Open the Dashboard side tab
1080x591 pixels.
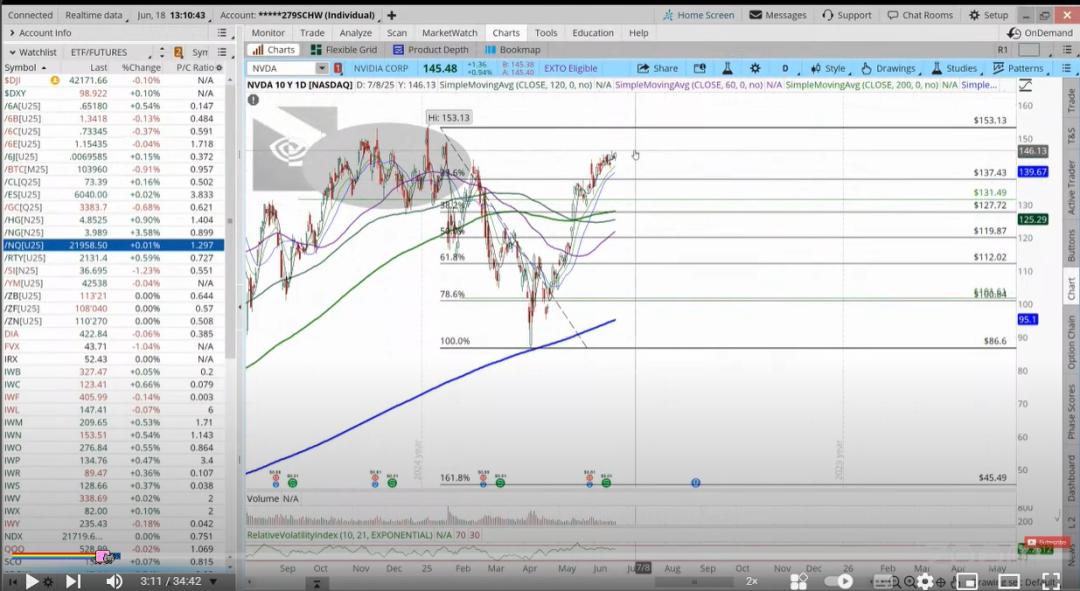1071,478
